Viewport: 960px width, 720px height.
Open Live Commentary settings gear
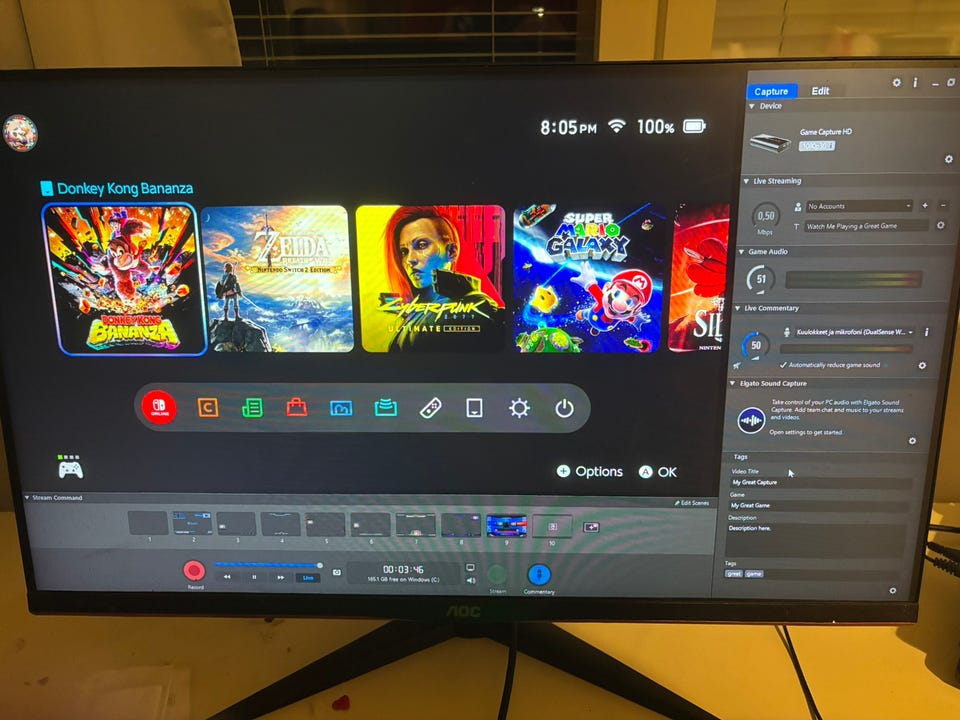(x=922, y=366)
